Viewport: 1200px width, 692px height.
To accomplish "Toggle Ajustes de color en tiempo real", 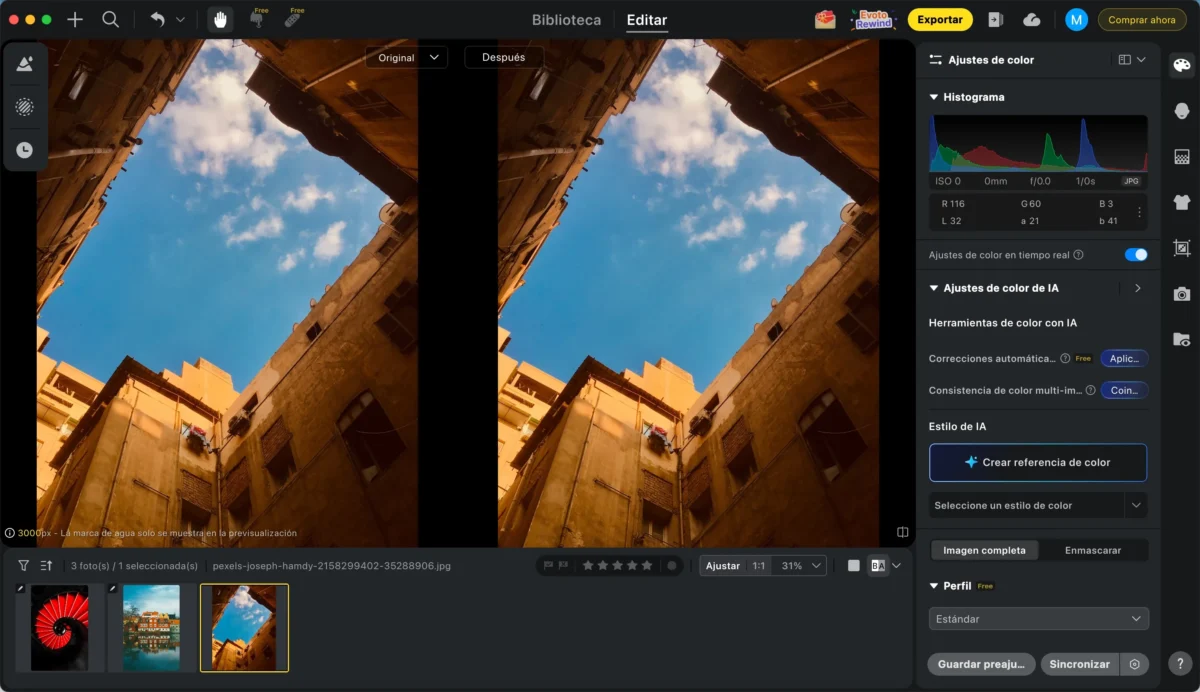I will click(1135, 255).
